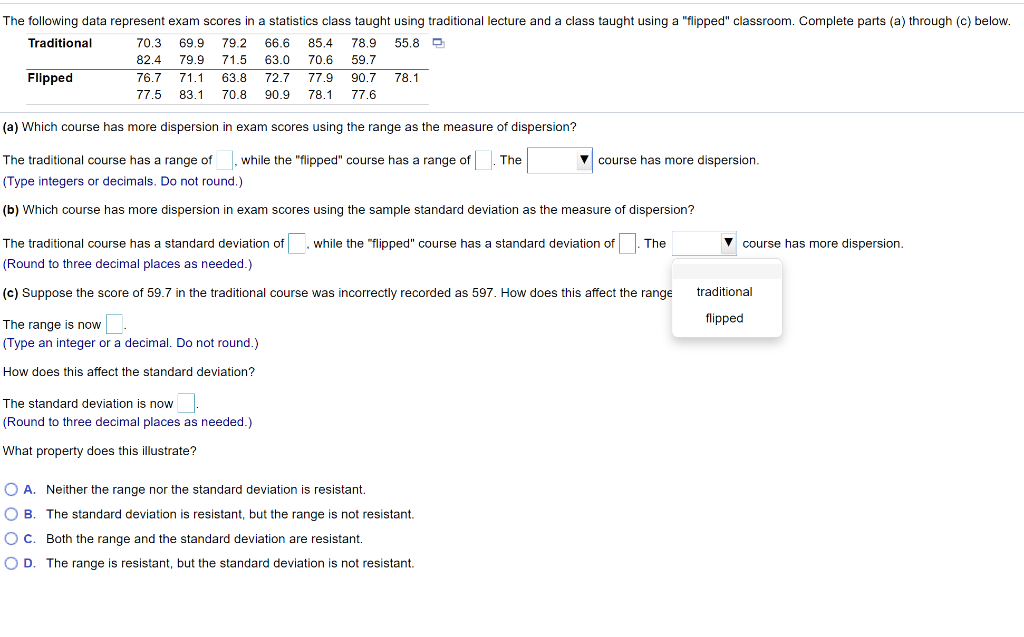
Task: Select radio option A, neither is resistant
Action: tap(11, 489)
